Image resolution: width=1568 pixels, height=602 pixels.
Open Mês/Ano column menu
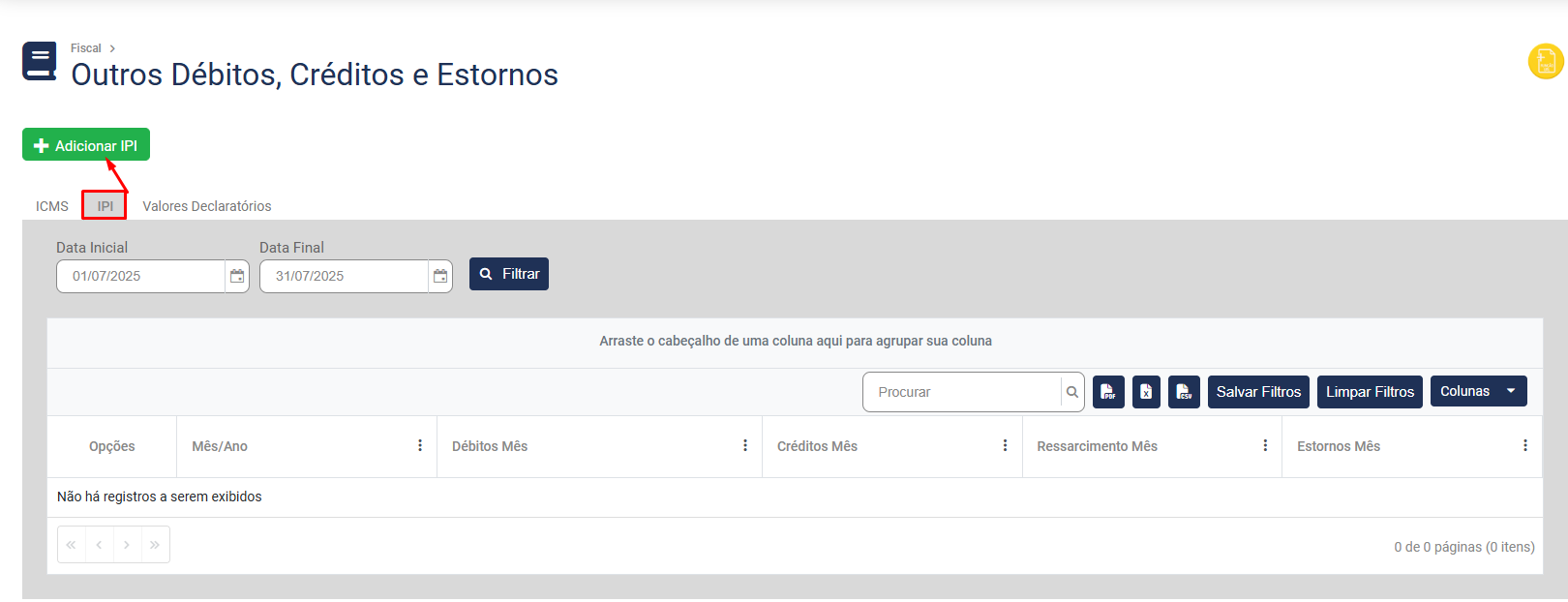[420, 445]
